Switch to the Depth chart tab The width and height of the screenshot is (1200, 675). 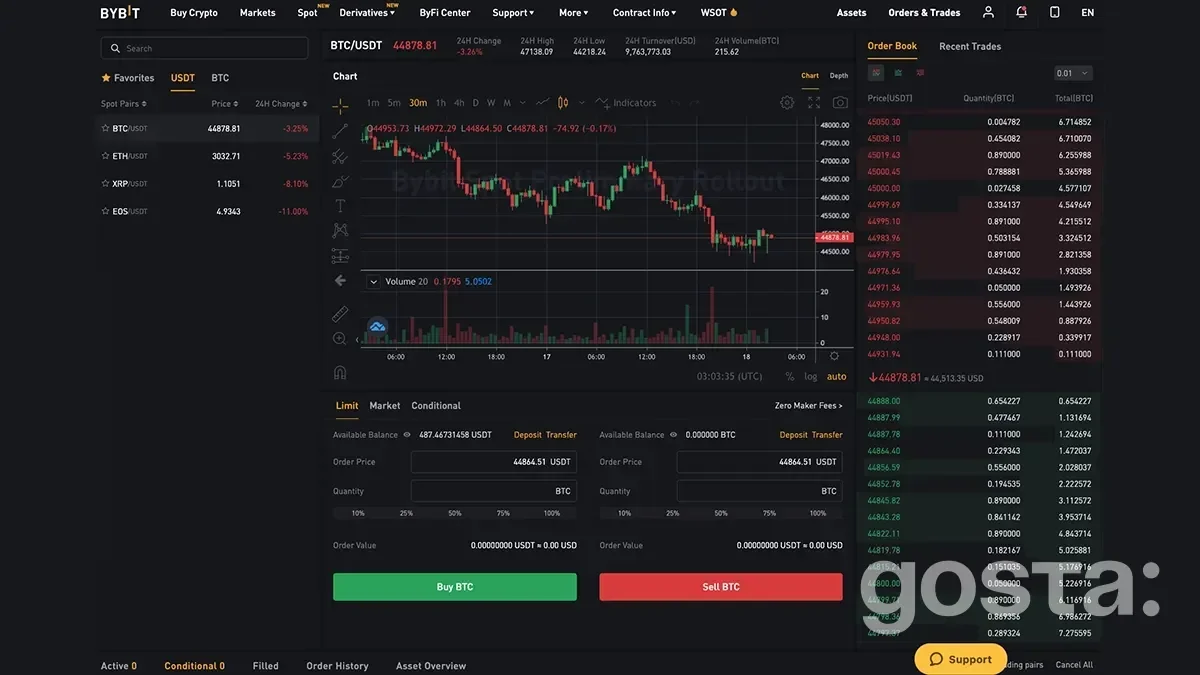(x=838, y=76)
